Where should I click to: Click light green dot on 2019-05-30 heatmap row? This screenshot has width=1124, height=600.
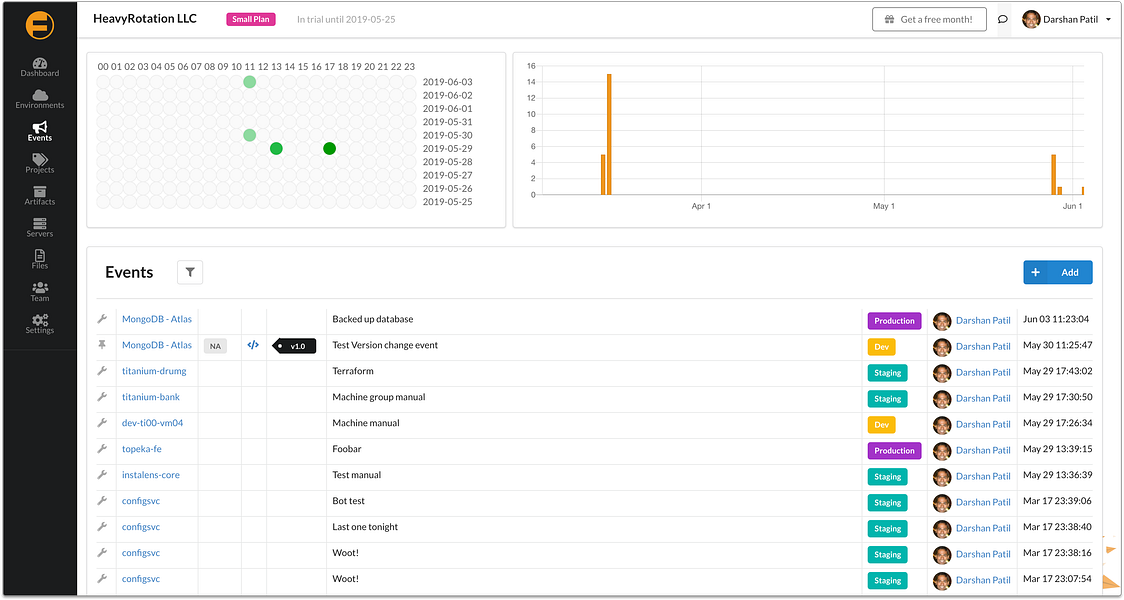249,135
